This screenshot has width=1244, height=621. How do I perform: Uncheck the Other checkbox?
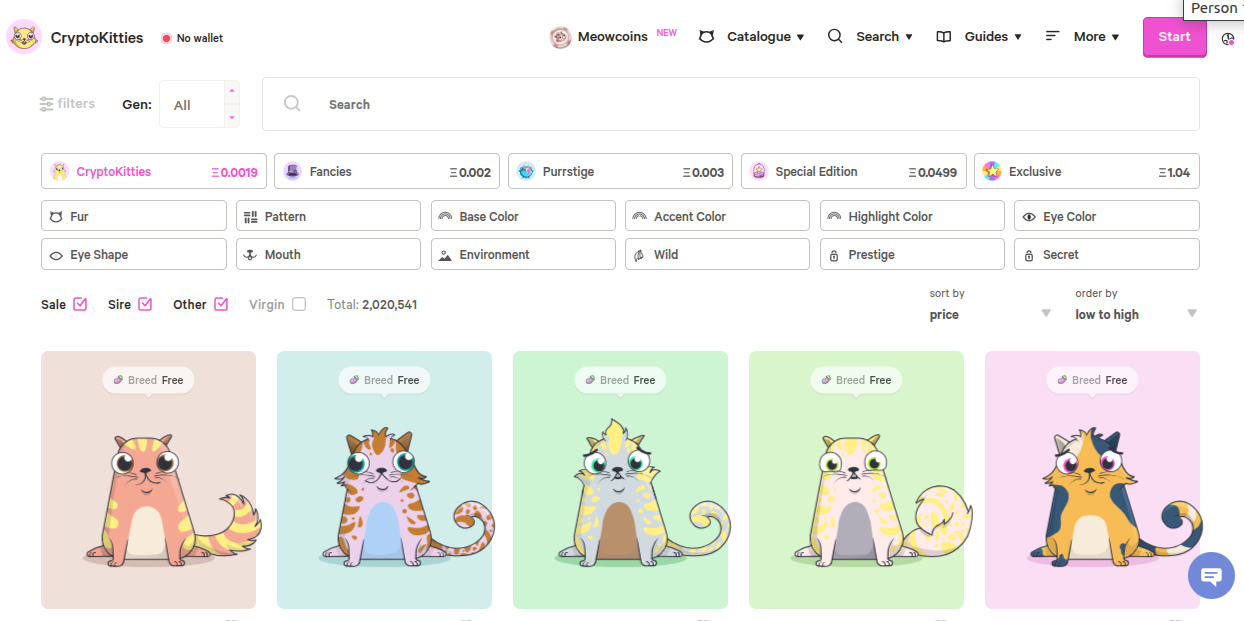tap(221, 304)
